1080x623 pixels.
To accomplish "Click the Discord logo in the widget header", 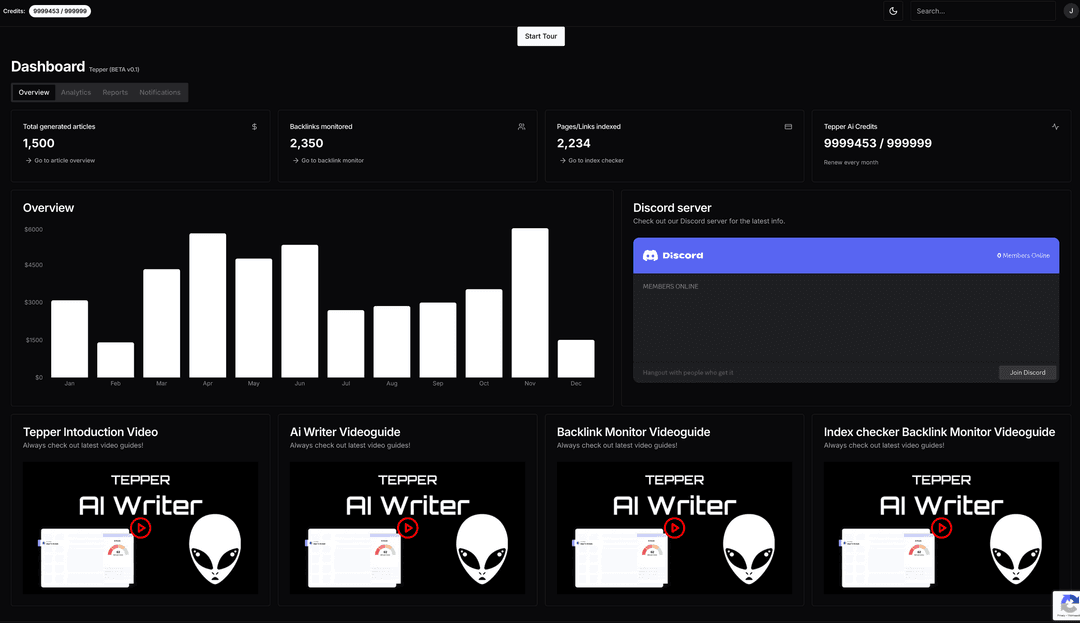I will click(673, 255).
